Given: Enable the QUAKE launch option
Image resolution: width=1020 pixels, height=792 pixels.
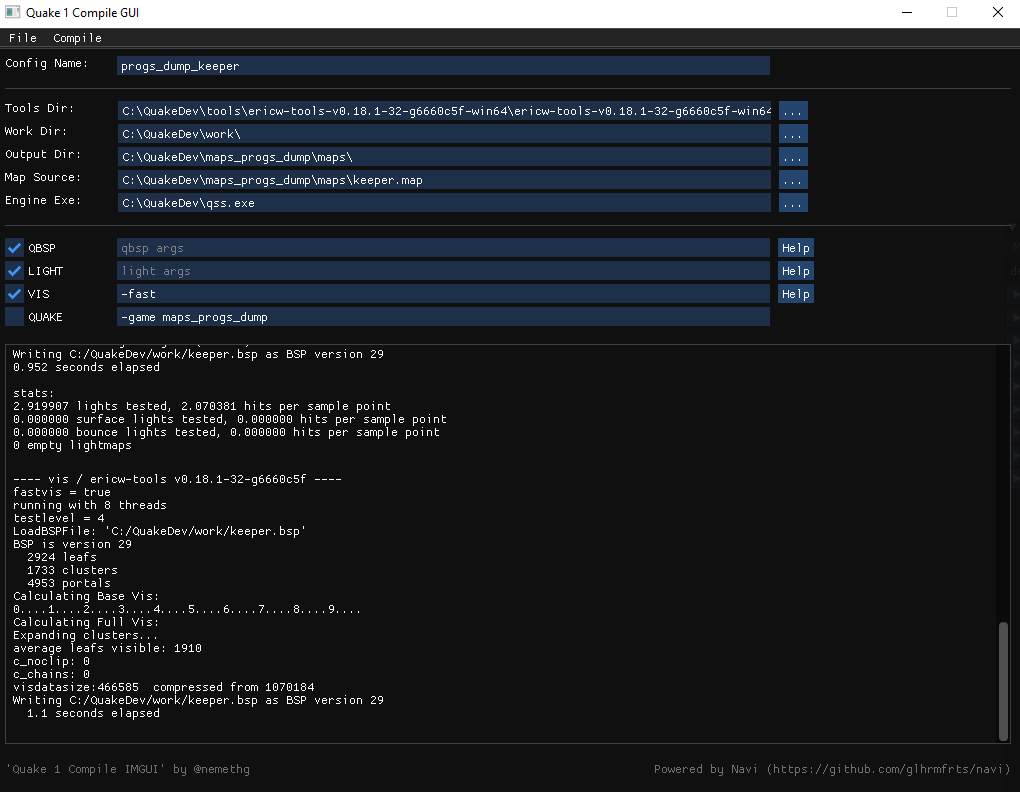Looking at the screenshot, I should (13, 316).
